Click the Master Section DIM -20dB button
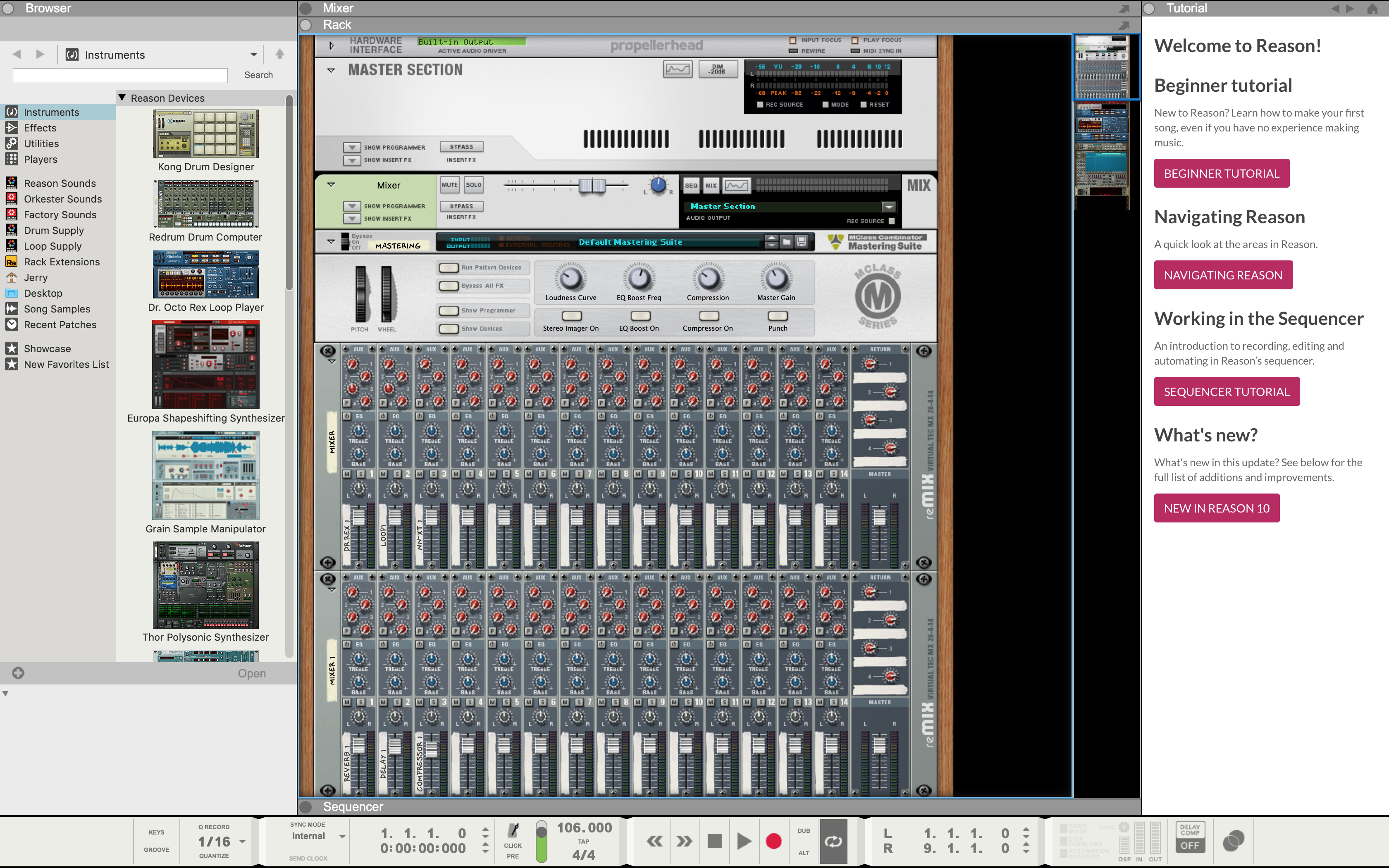The height and width of the screenshot is (868, 1389). 718,69
